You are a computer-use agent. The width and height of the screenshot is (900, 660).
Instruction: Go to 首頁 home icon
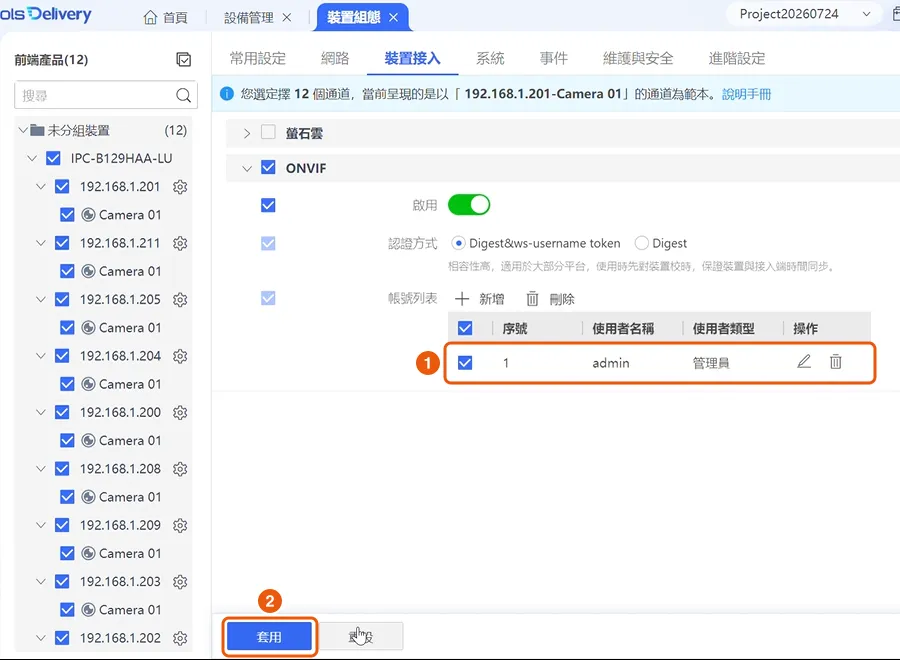150,18
